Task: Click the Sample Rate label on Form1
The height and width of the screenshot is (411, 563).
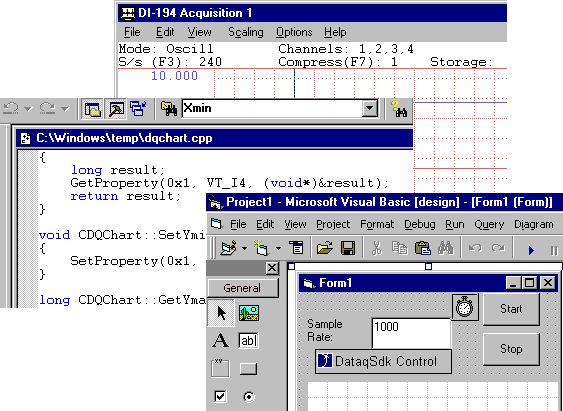Action: (325, 330)
